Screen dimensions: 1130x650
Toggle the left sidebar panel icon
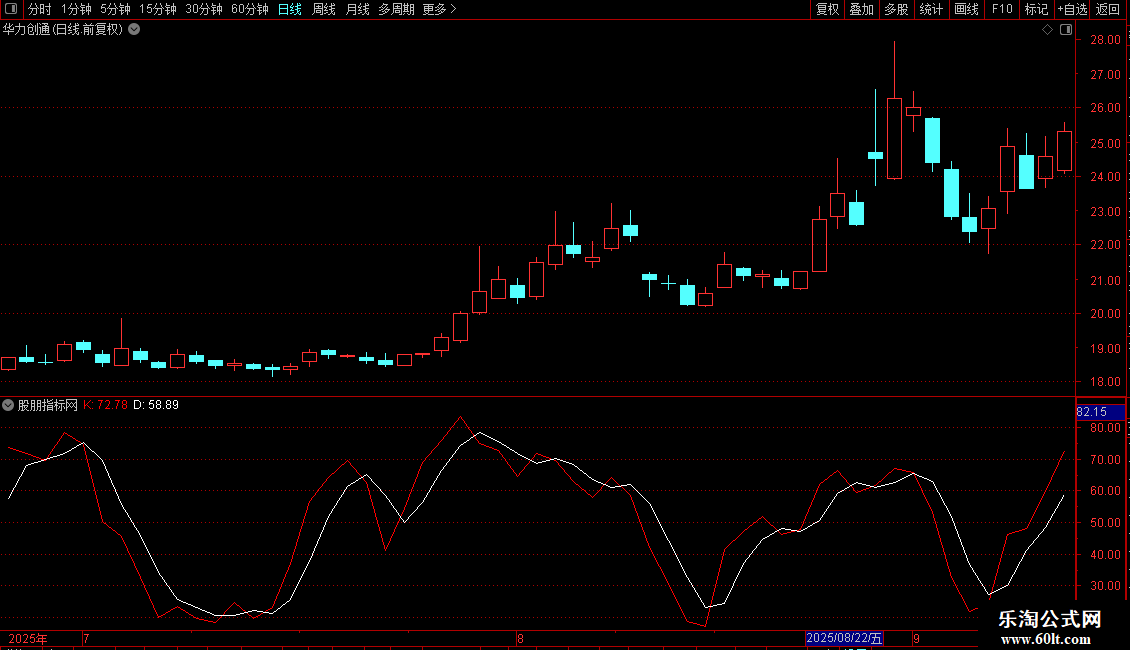(11, 9)
